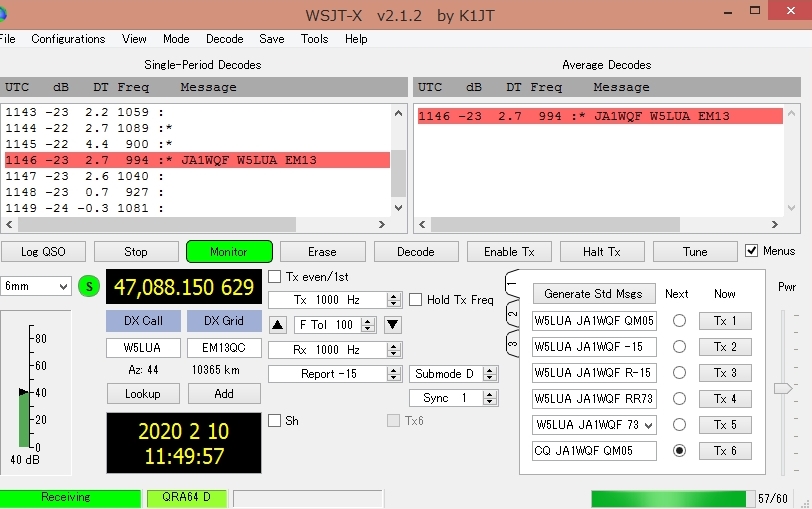The width and height of the screenshot is (812, 509).
Task: Click the Log QSO button
Action: [x=43, y=252]
